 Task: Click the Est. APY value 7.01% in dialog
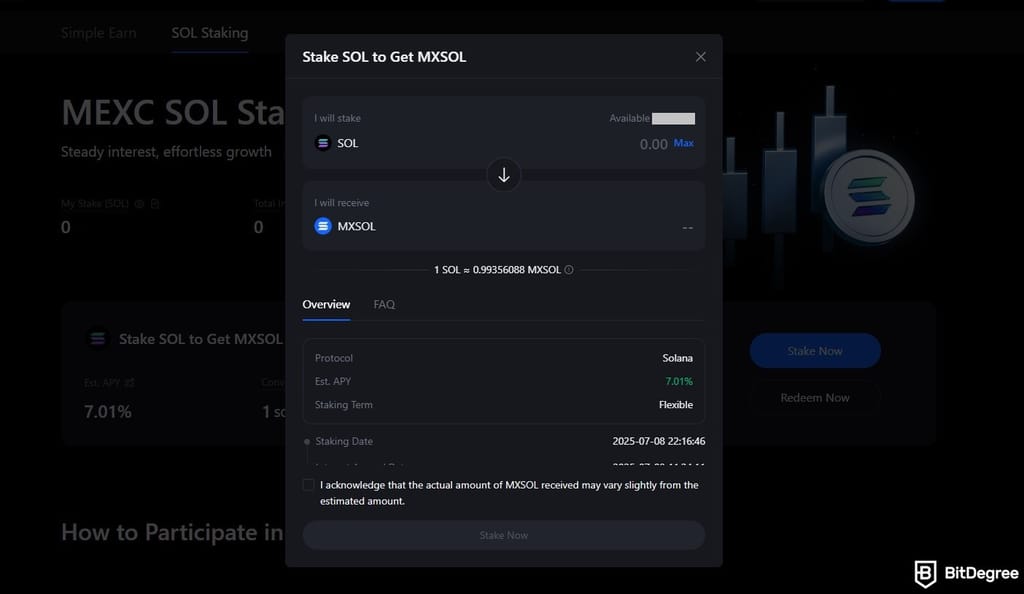(679, 381)
